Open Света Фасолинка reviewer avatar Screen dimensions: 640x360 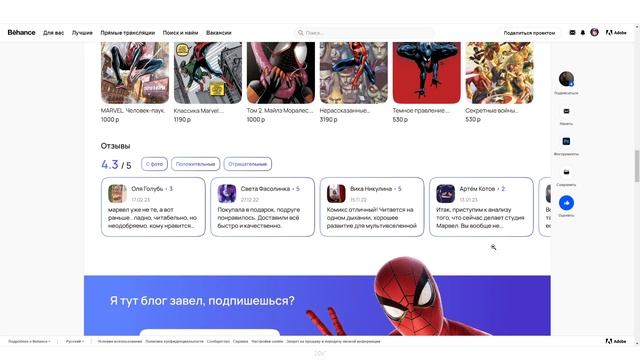tap(227, 193)
